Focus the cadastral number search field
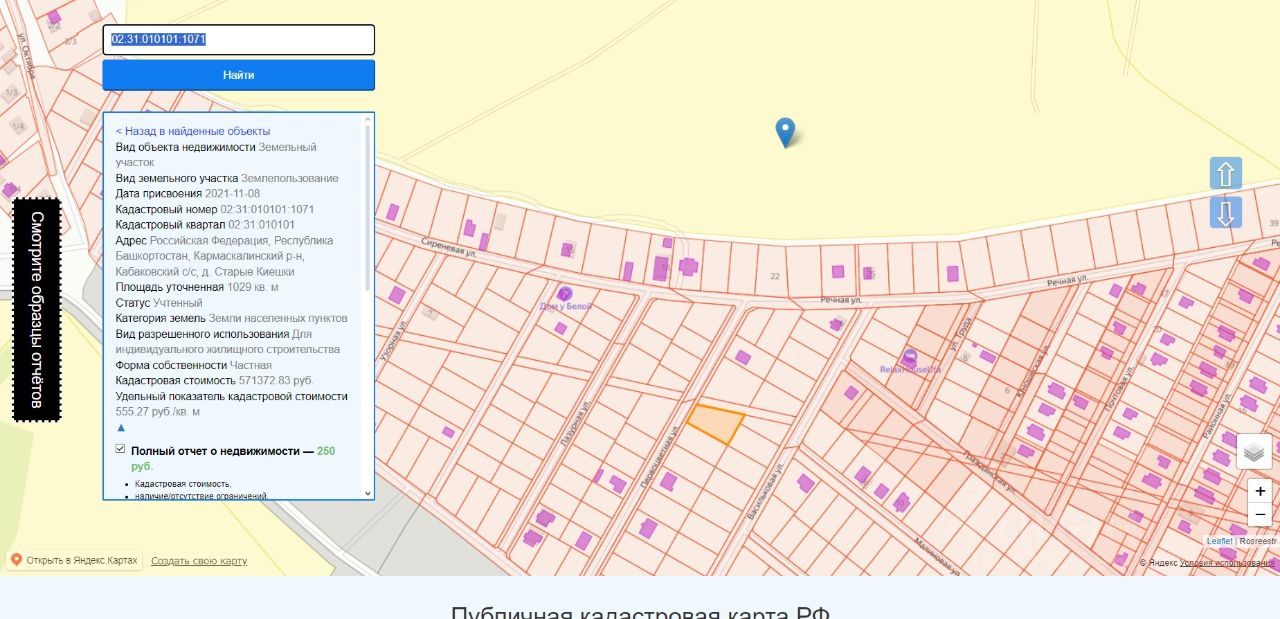1280x619 pixels. click(239, 40)
